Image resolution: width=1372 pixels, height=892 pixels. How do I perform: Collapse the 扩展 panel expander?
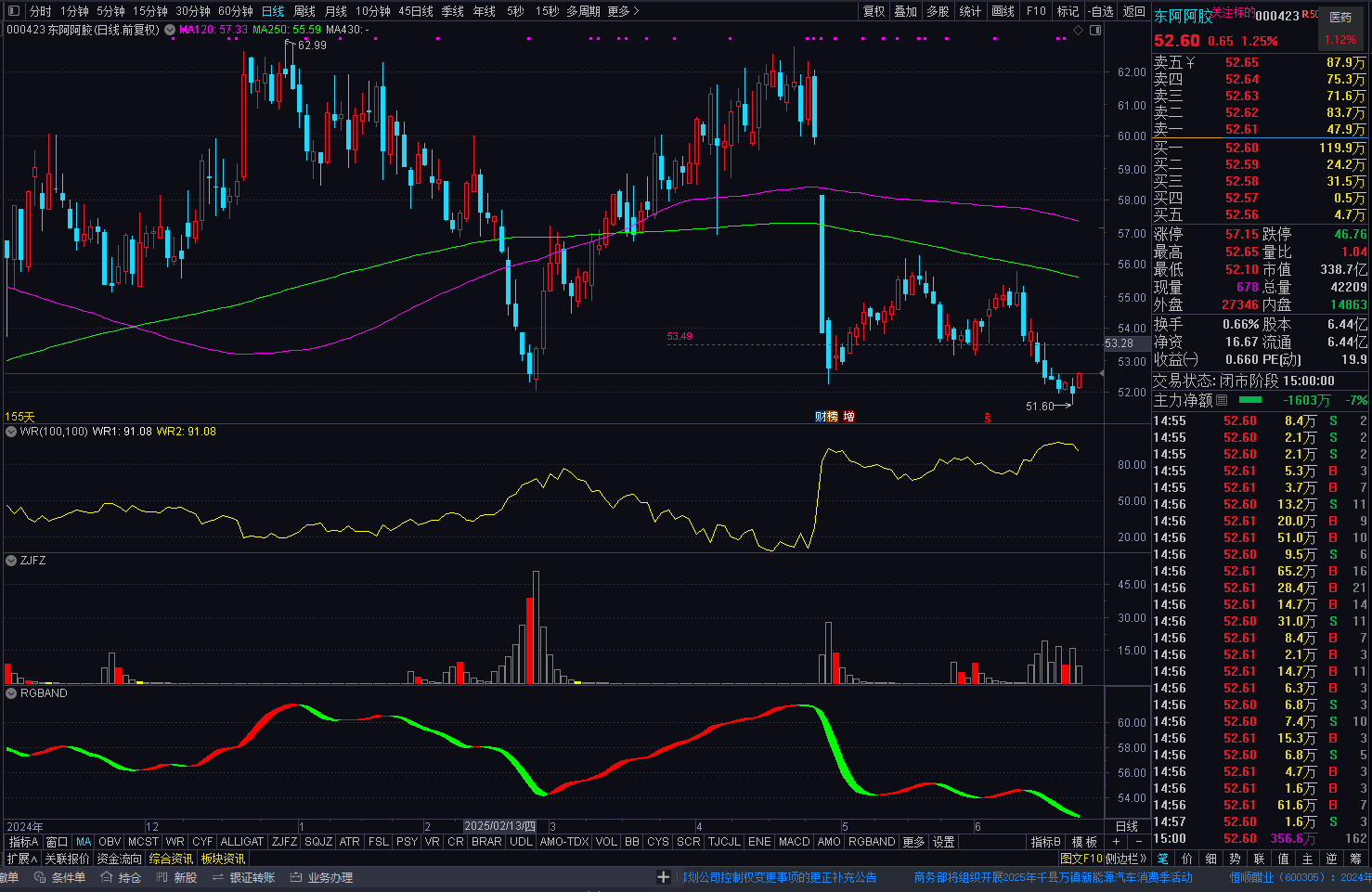(x=21, y=859)
